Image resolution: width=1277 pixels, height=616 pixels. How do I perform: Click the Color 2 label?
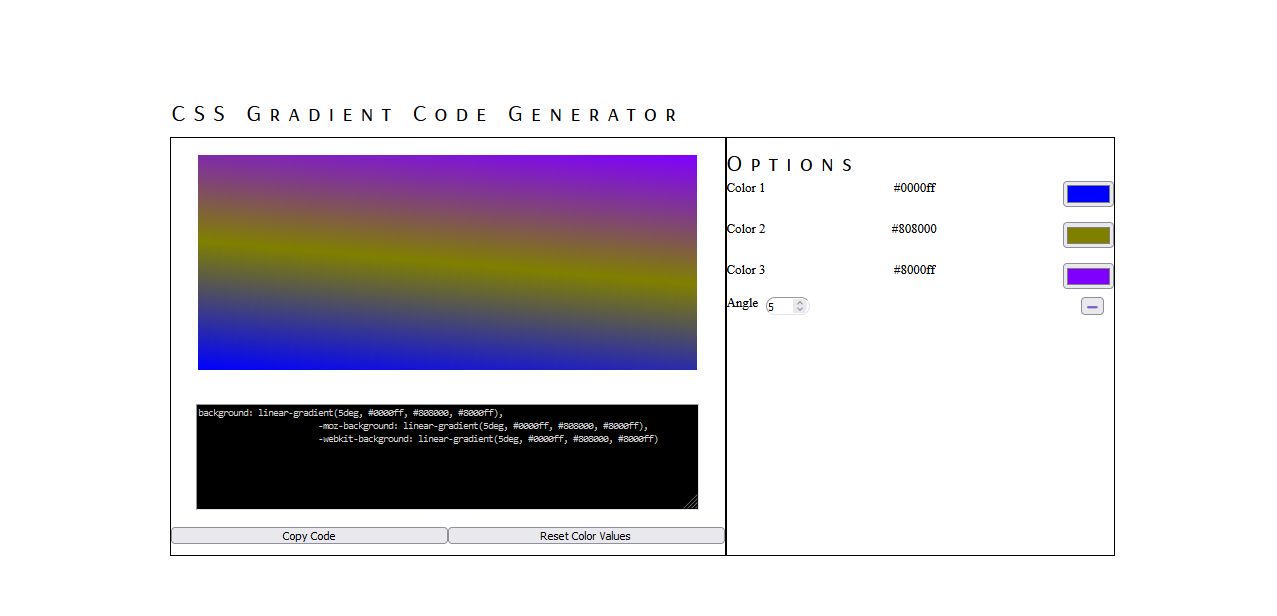[x=746, y=229]
